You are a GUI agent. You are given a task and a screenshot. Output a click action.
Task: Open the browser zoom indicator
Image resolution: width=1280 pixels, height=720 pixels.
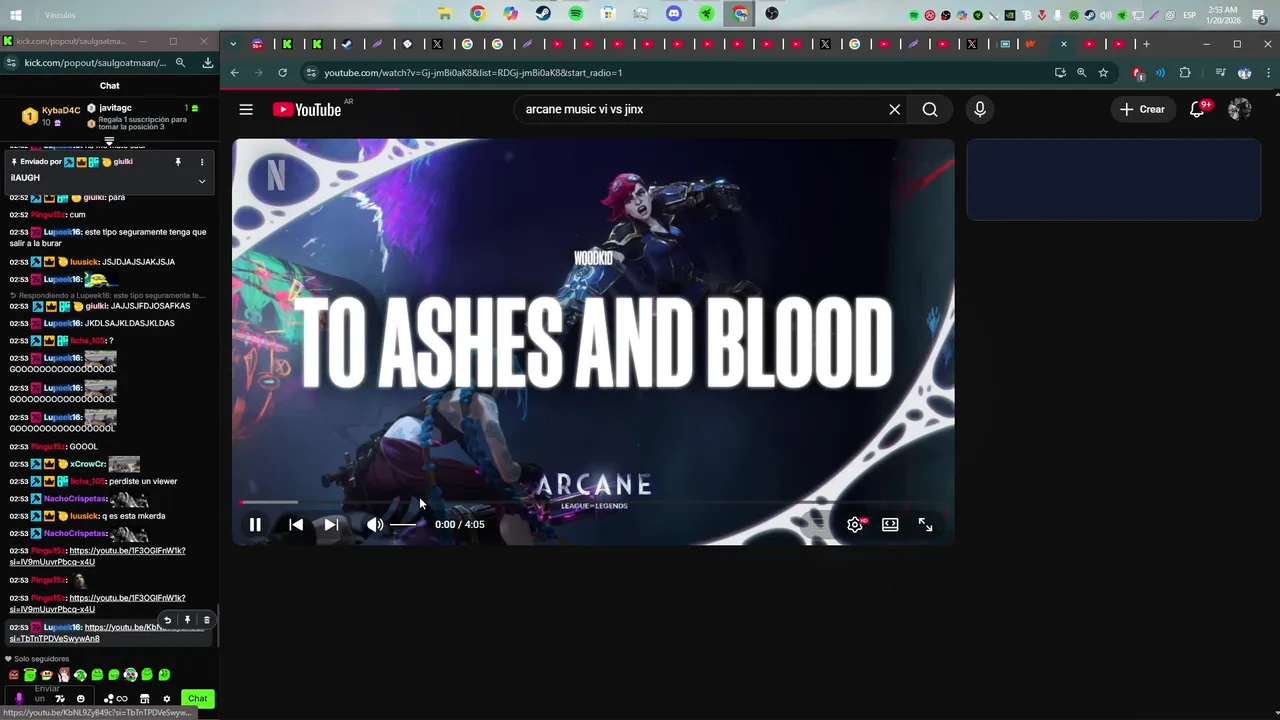point(1081,73)
